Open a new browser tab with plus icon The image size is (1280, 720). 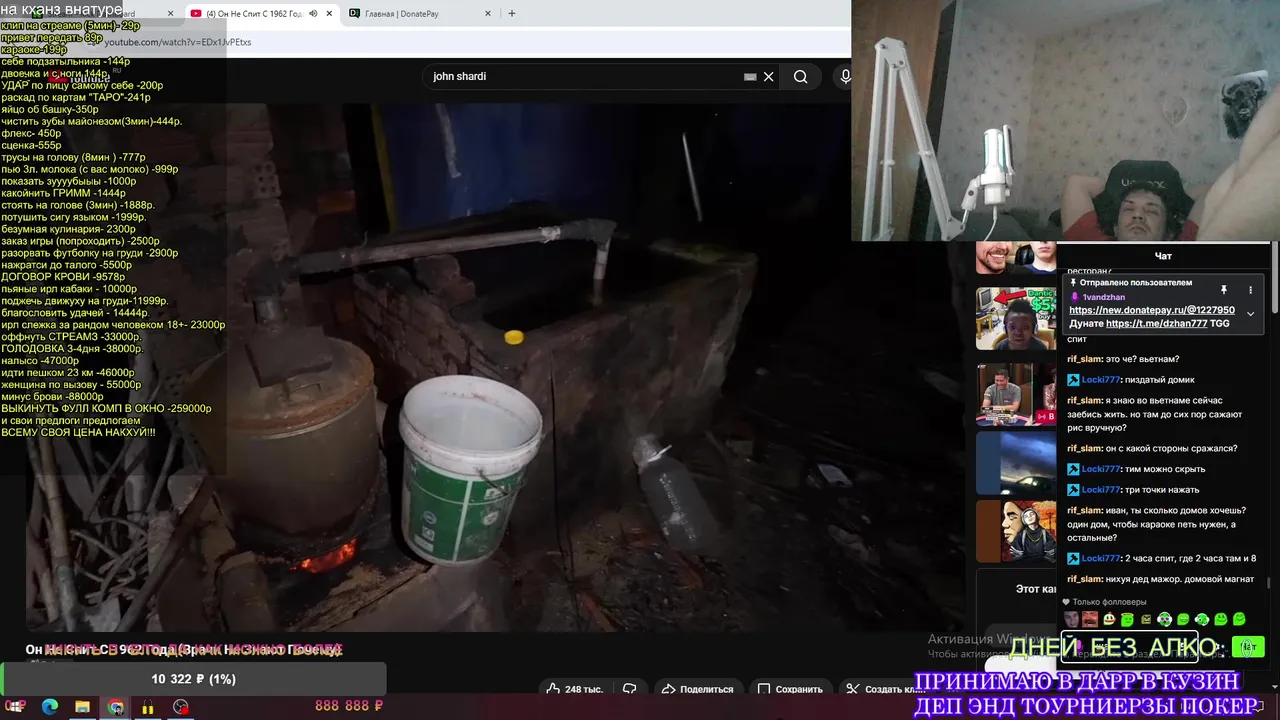point(512,14)
